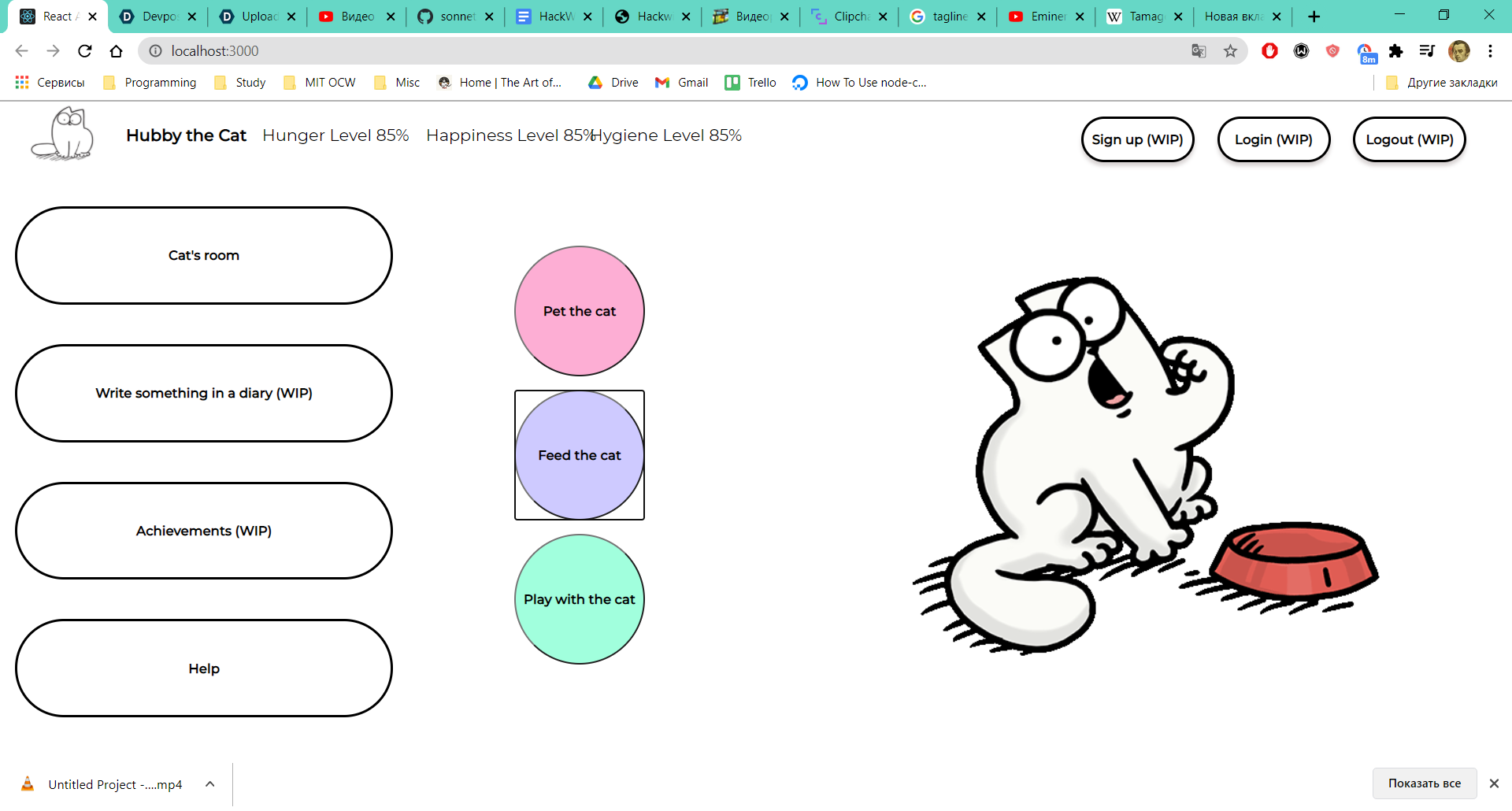Viewport: 1512px width, 811px height.
Task: Click the extension icon with 8m badge
Action: coord(1366,54)
